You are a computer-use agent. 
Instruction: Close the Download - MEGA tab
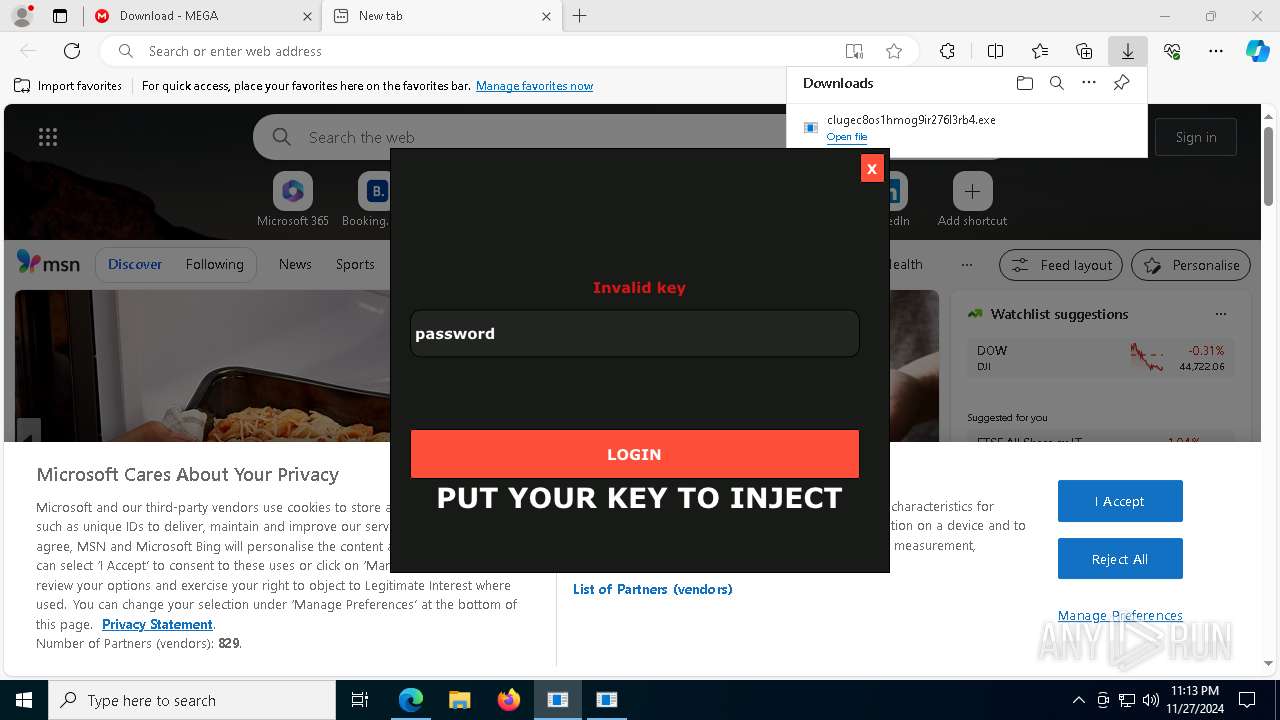tap(306, 16)
